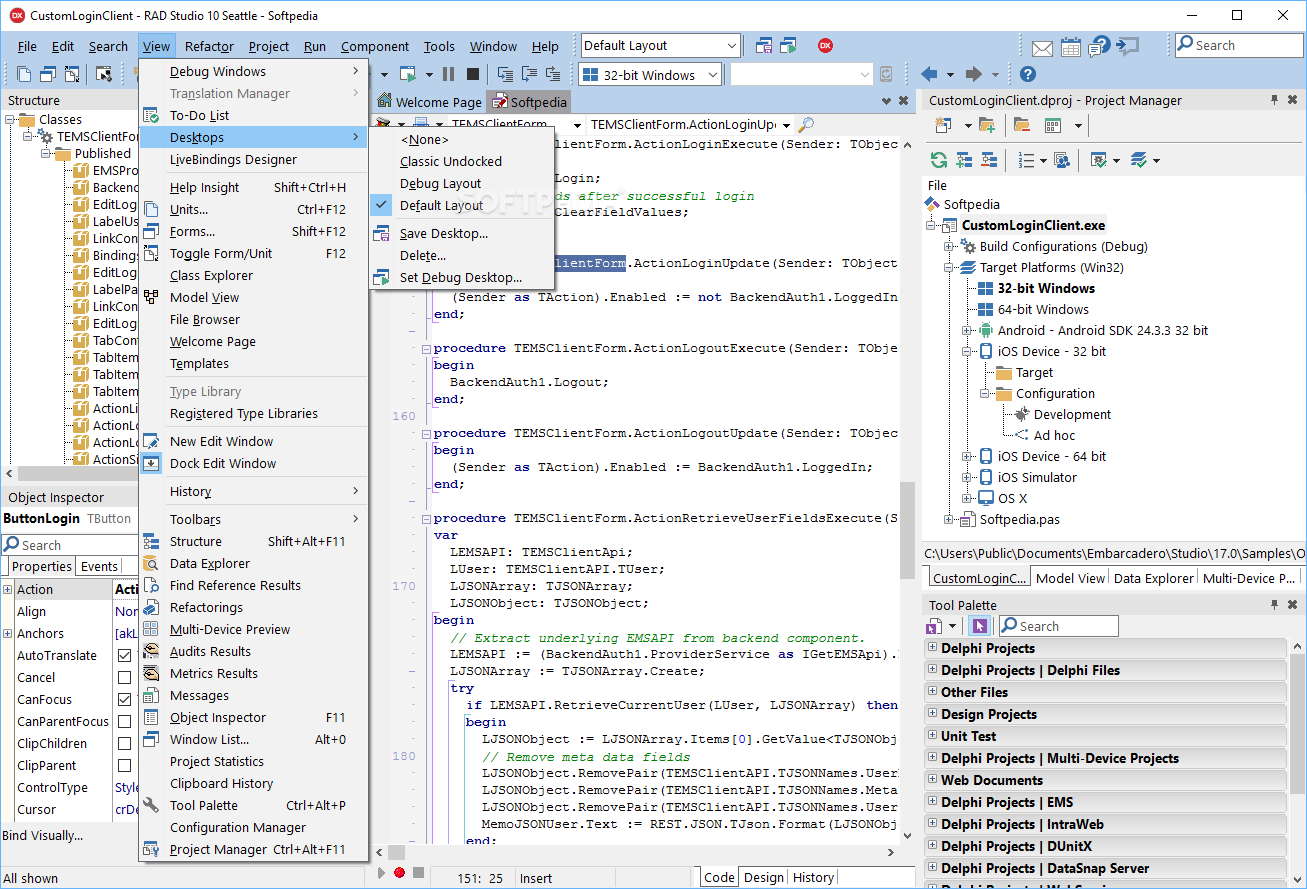Click Bind Visually... link in Object Inspector
This screenshot has width=1307, height=889.
coord(43,836)
